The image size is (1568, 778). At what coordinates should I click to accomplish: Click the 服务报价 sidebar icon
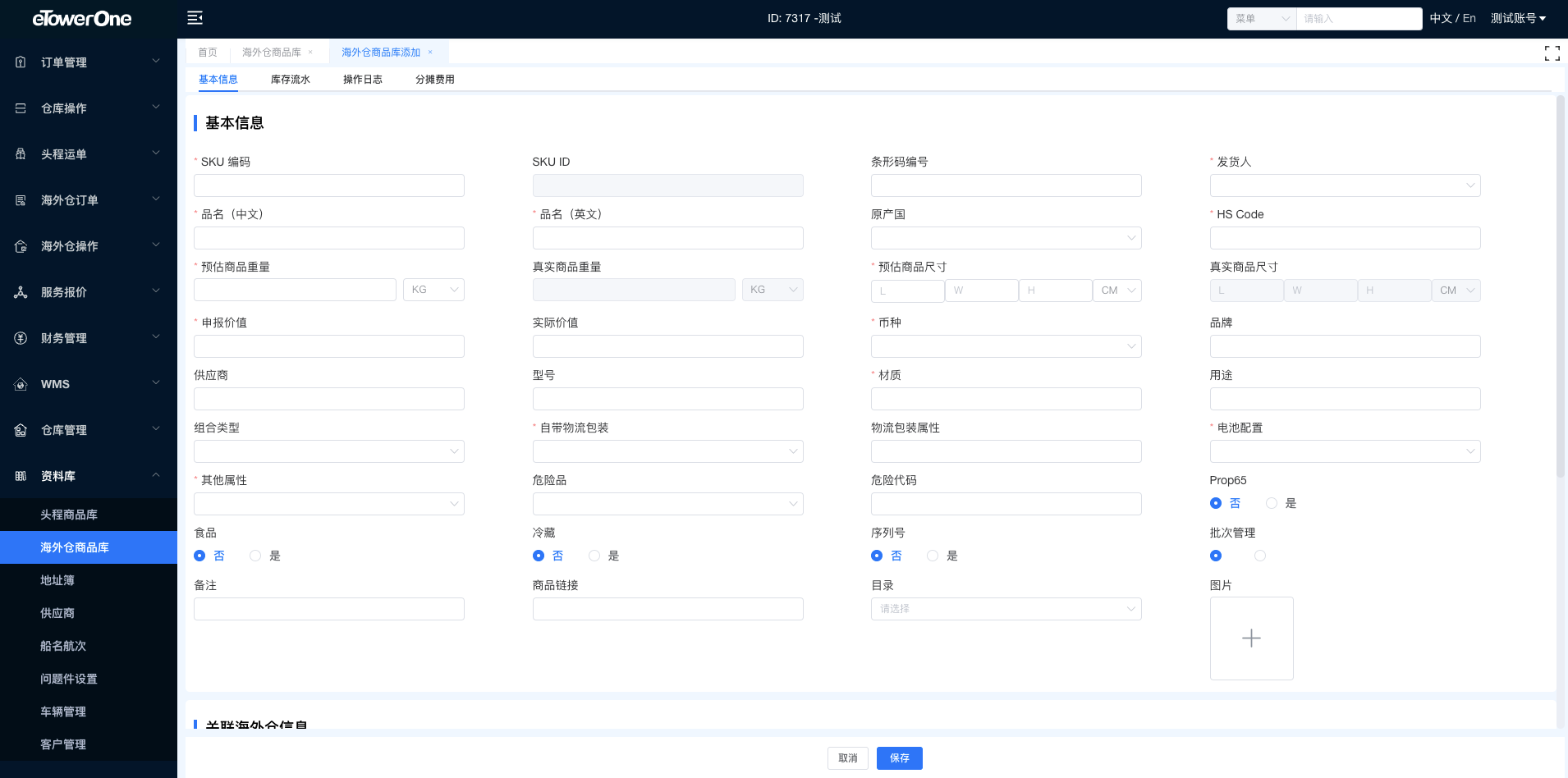tap(21, 292)
